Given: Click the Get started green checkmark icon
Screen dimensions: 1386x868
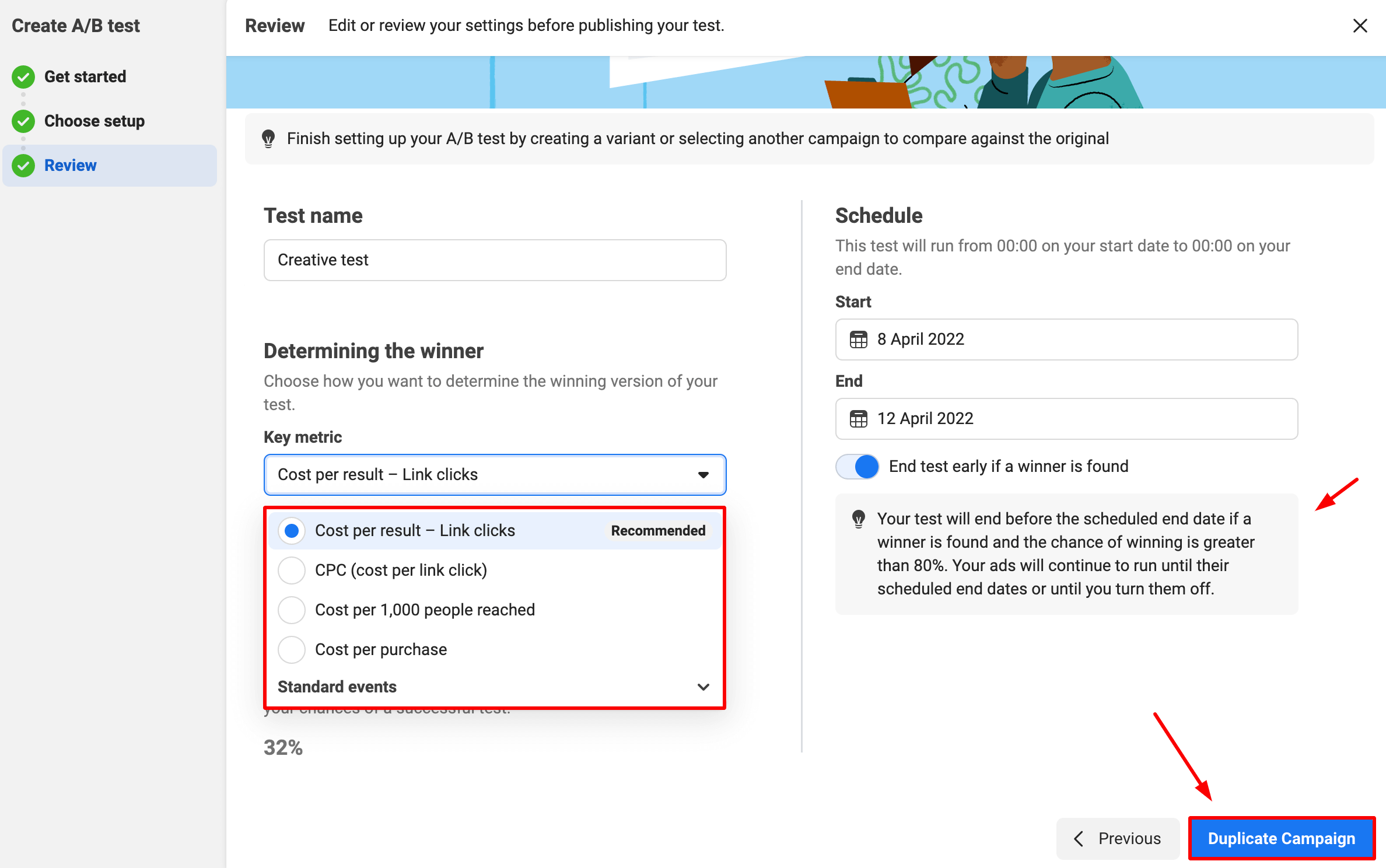Looking at the screenshot, I should click(x=23, y=76).
